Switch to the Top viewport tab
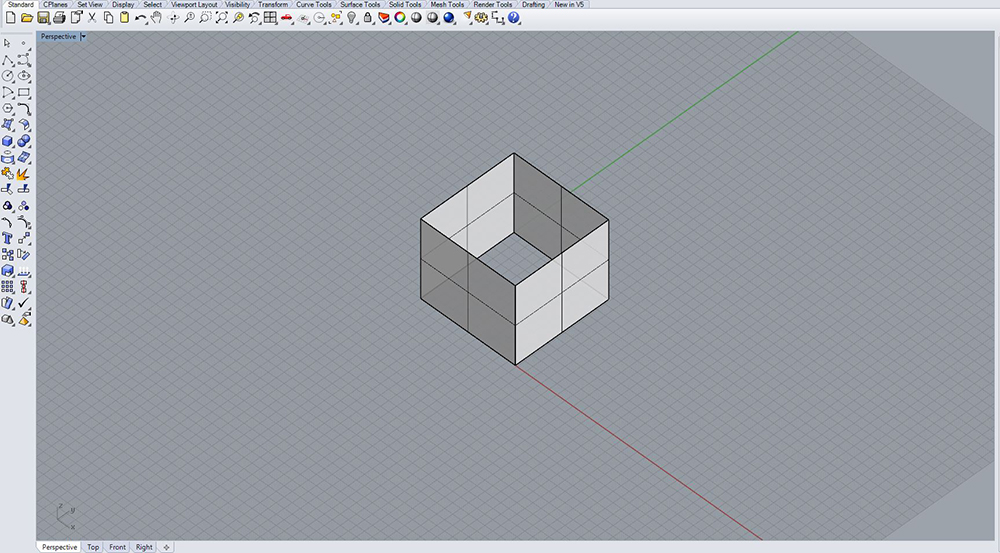 click(93, 547)
